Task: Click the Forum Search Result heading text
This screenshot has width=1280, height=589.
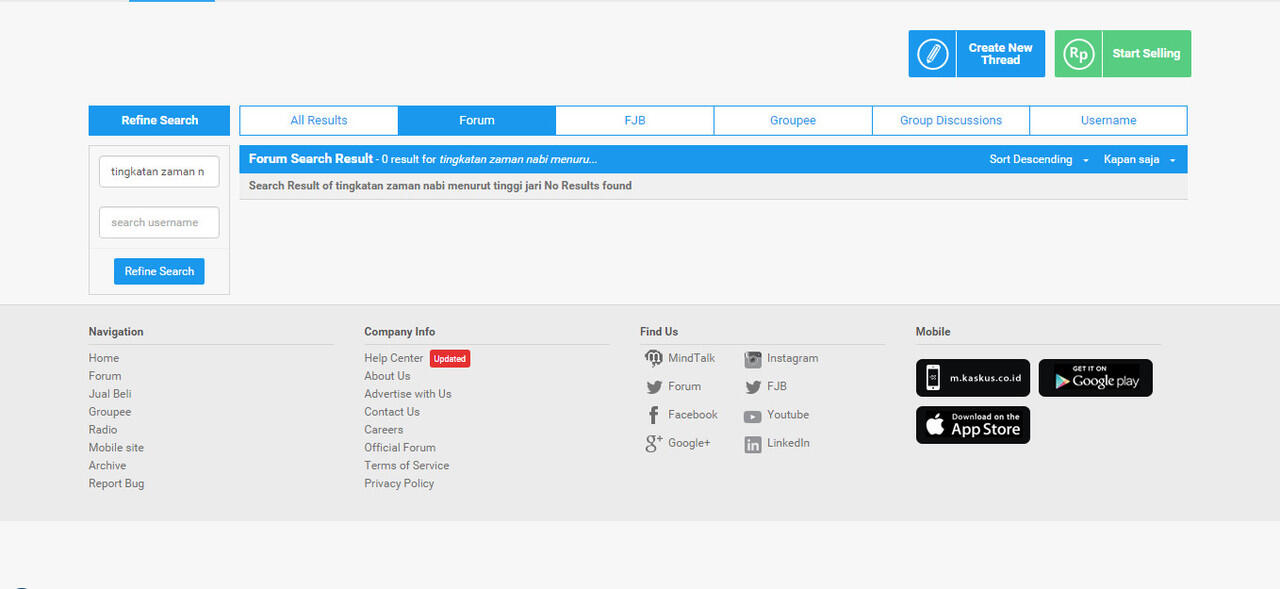Action: [311, 159]
